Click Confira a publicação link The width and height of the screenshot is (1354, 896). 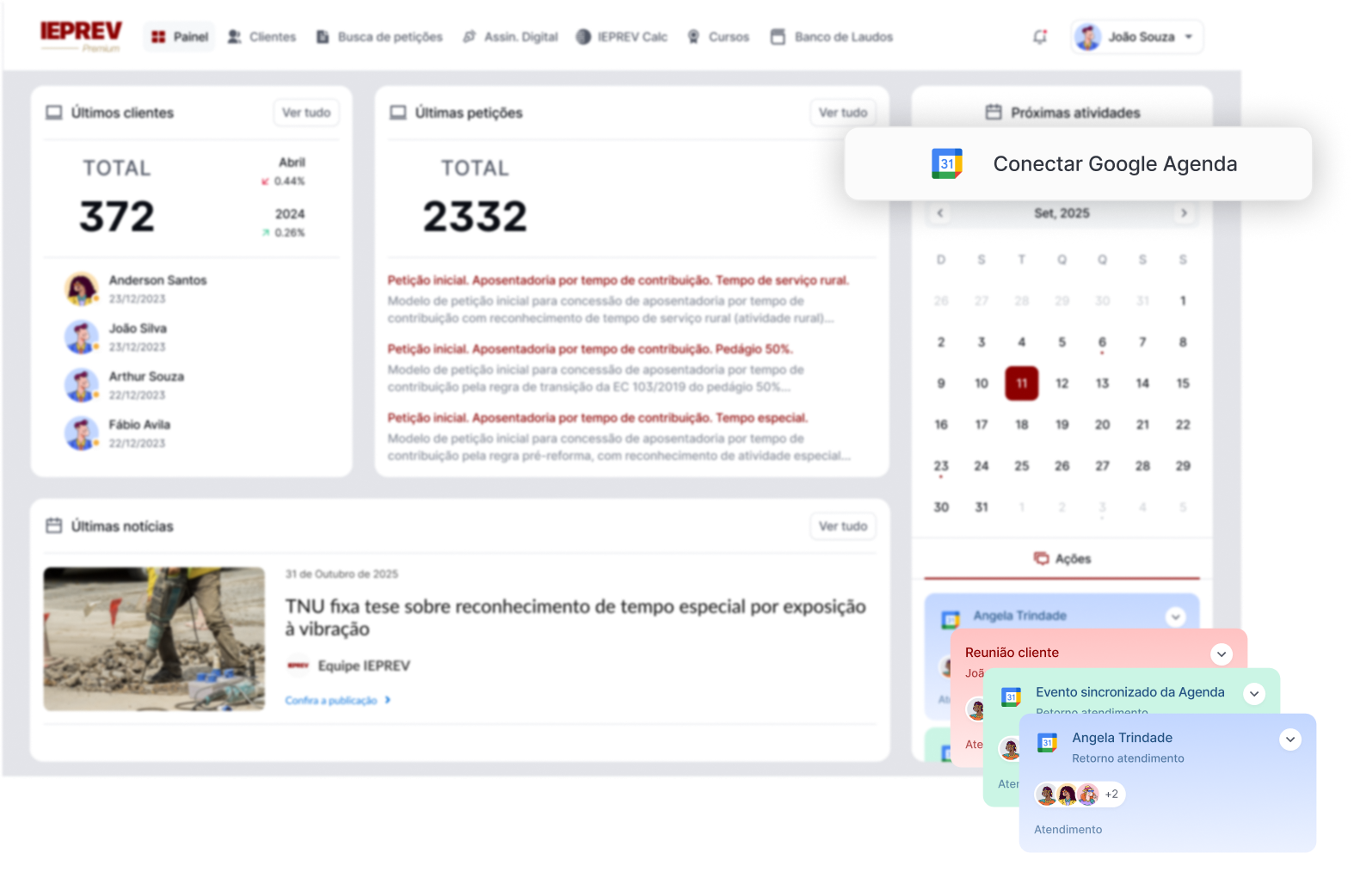click(x=338, y=701)
